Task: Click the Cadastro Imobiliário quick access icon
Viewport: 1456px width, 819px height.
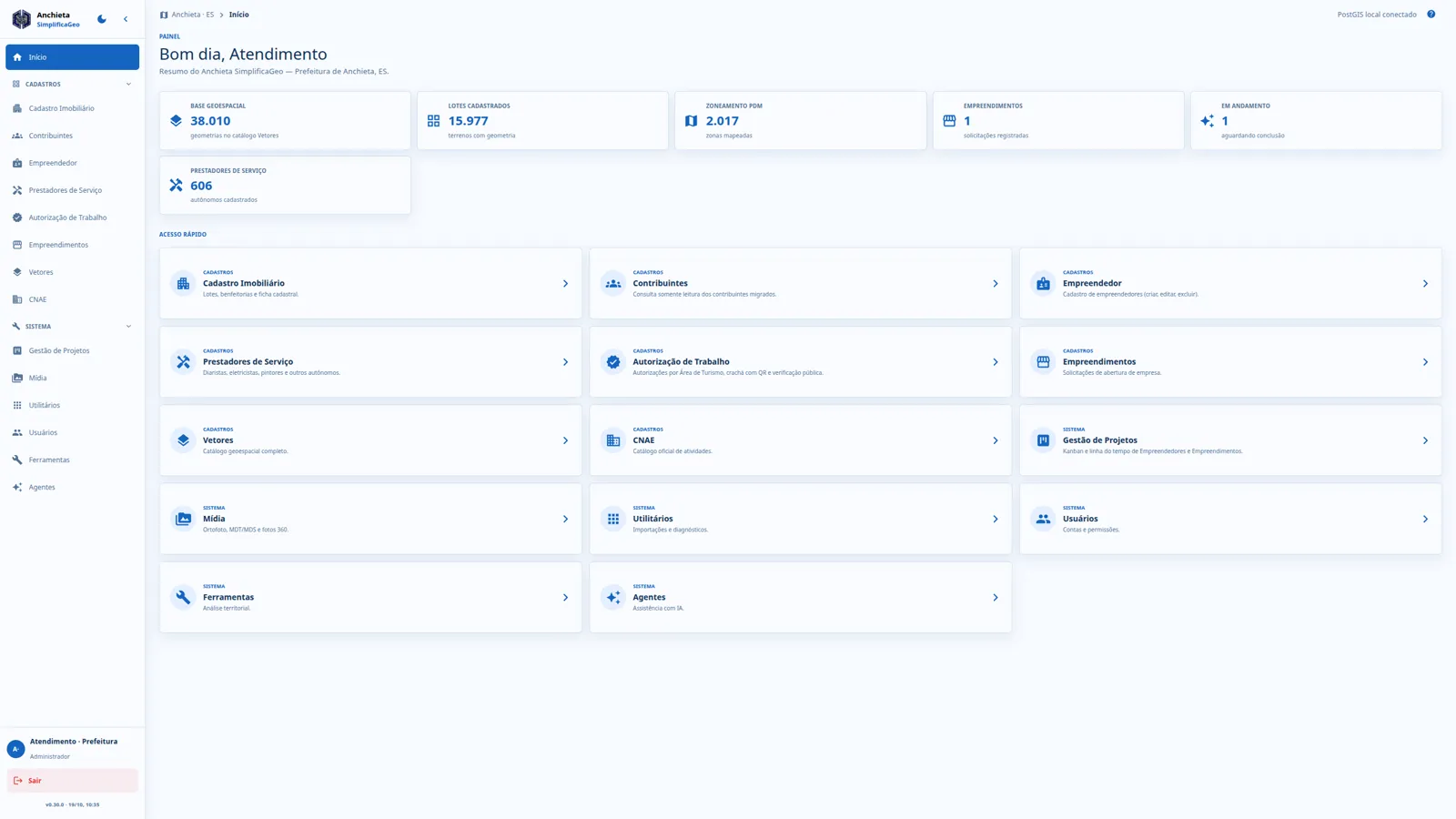Action: [x=183, y=284]
